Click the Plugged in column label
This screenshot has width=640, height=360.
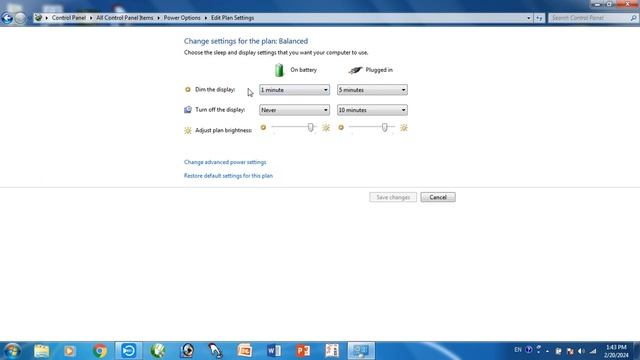(379, 70)
